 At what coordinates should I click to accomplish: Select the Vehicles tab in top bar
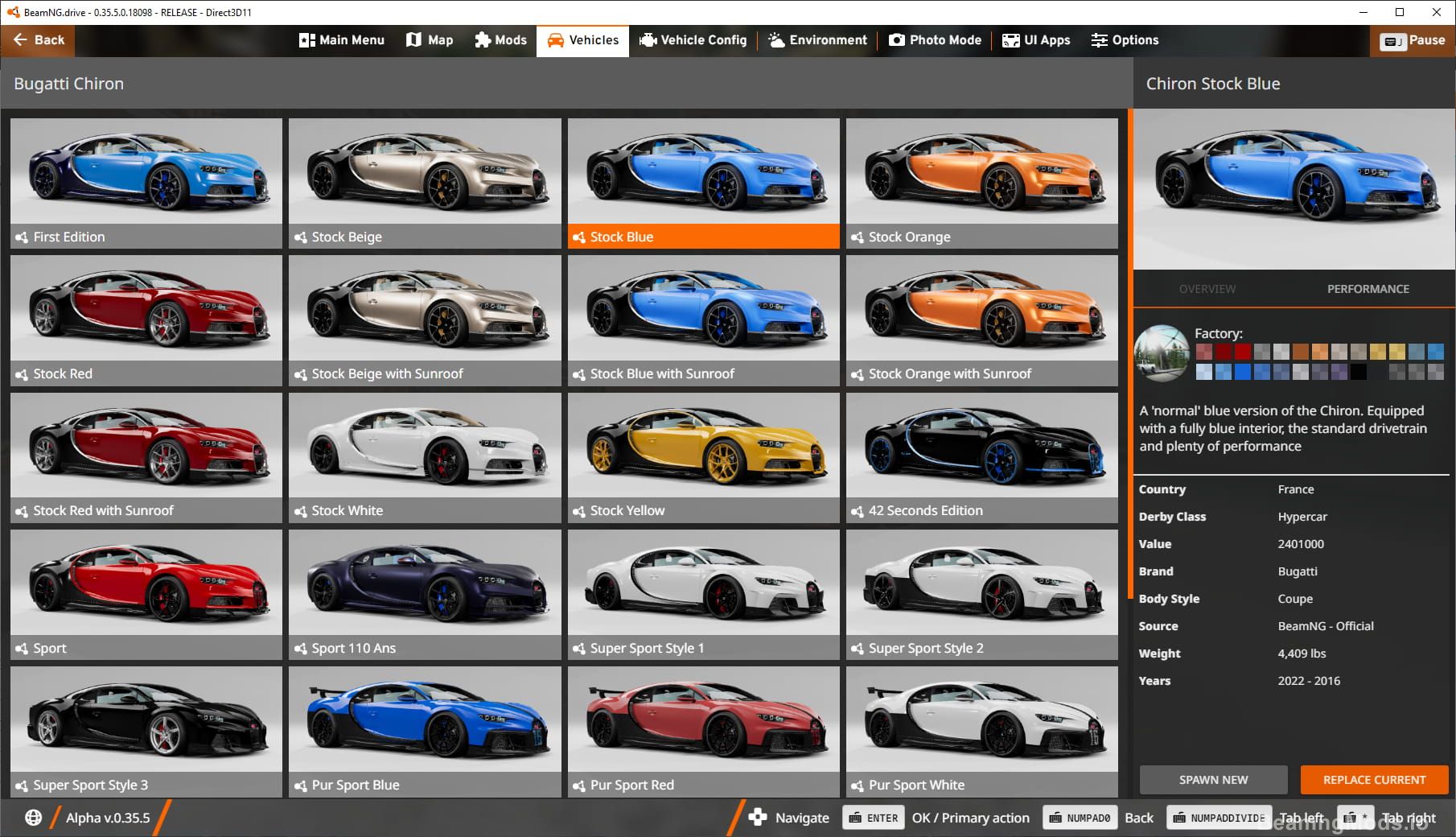click(x=582, y=39)
